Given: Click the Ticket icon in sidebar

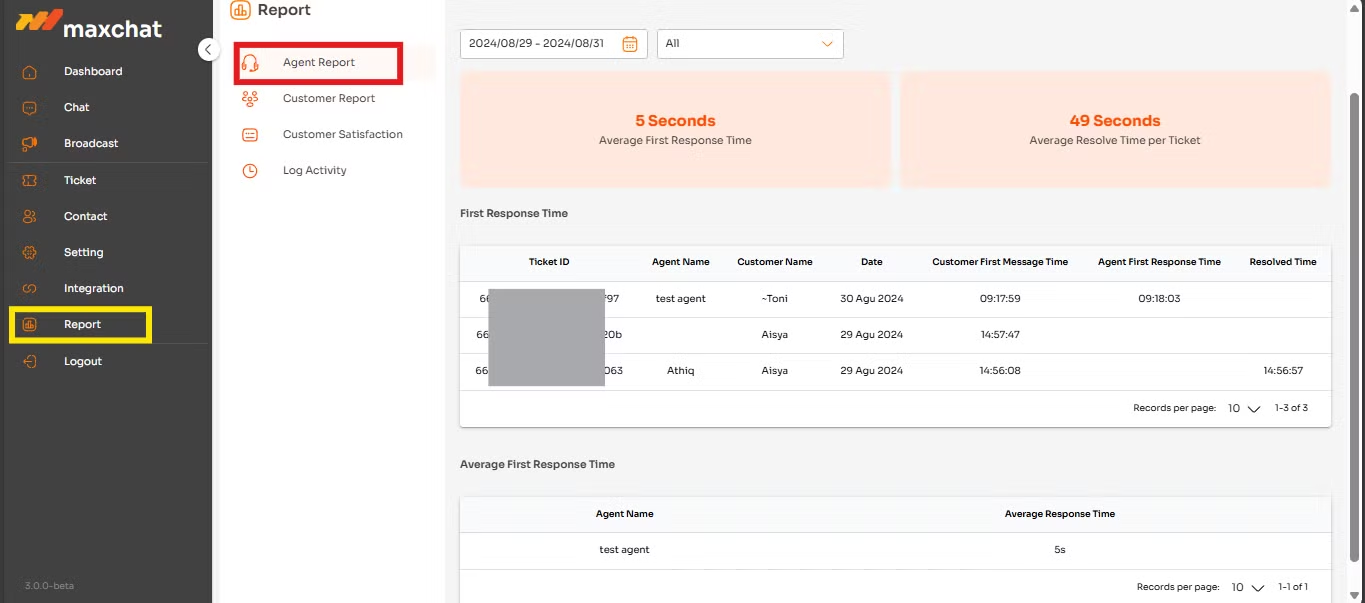Looking at the screenshot, I should 30,181.
